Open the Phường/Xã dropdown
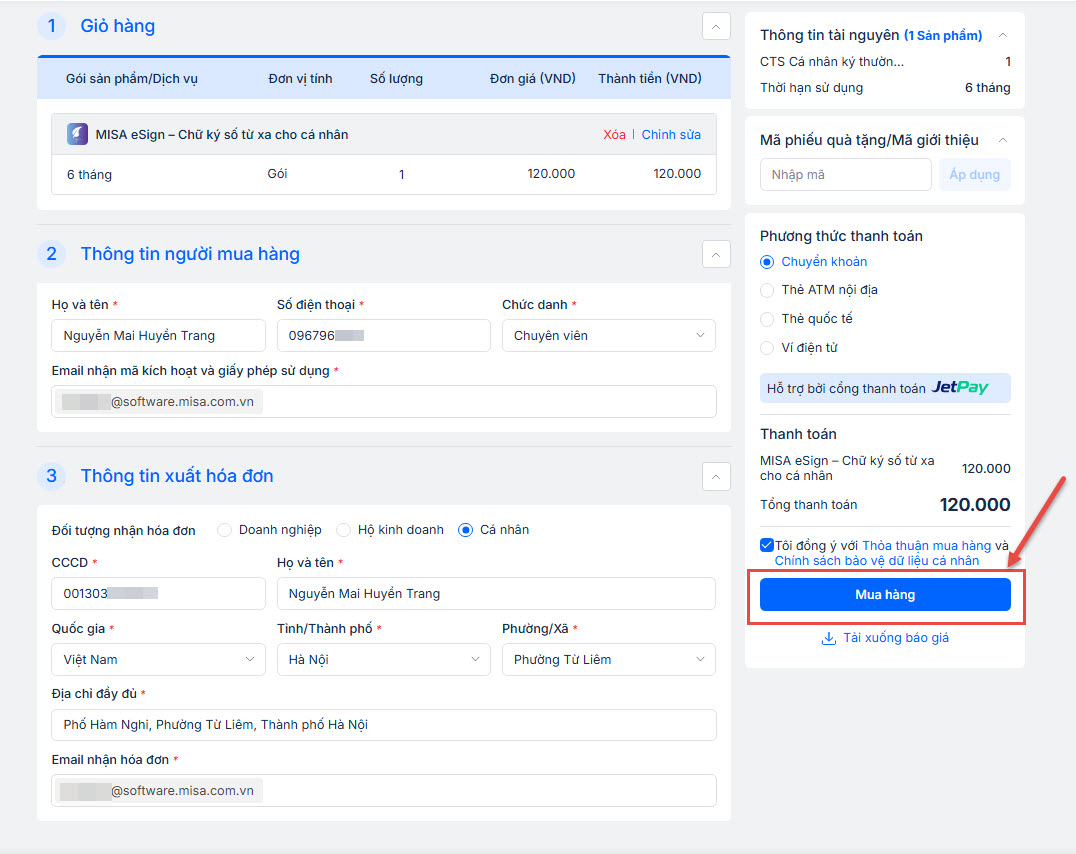This screenshot has width=1076, height=854. [x=608, y=660]
